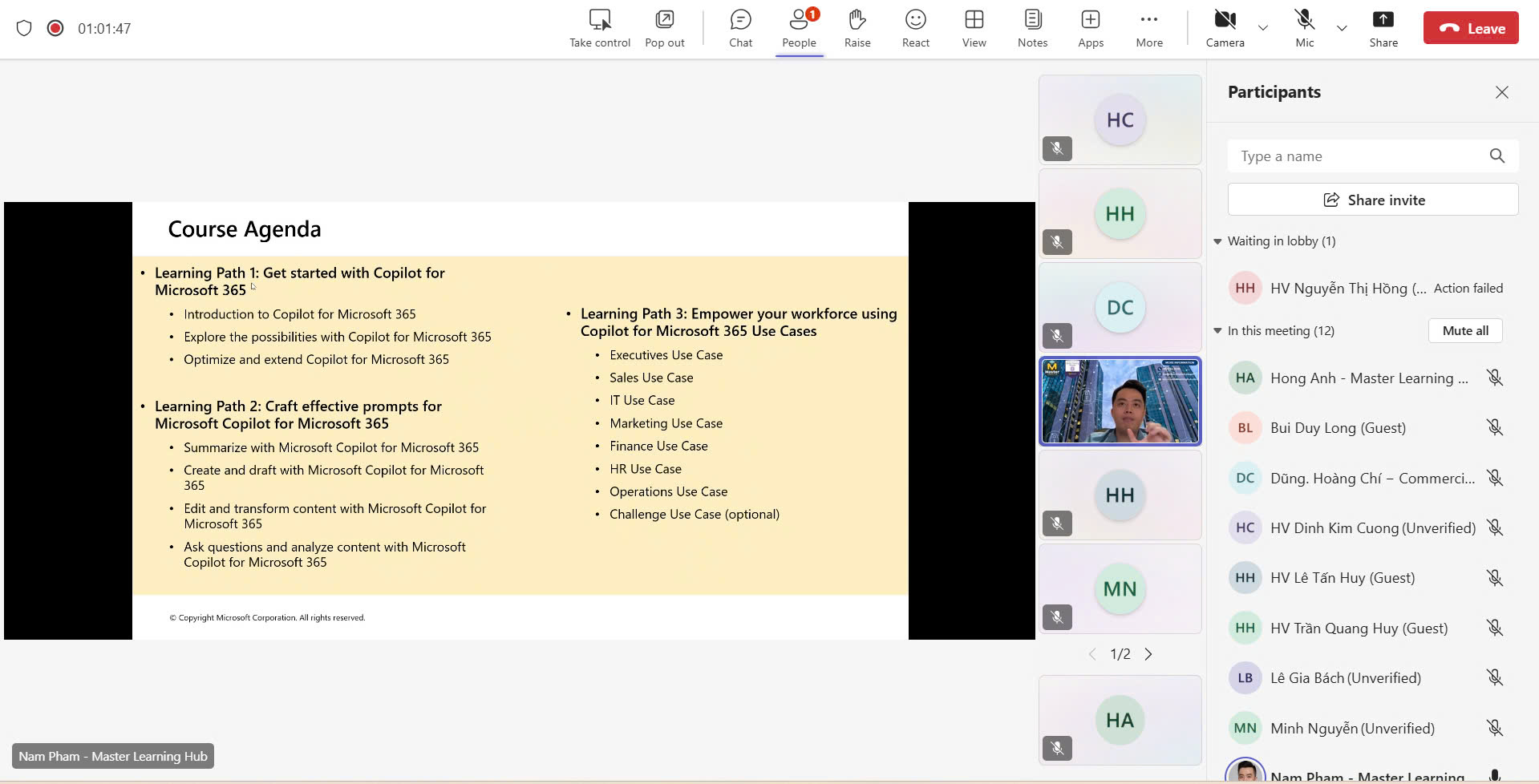Toggle mic for Lê Gia Bách
Image resolution: width=1539 pixels, height=784 pixels.
(x=1495, y=677)
